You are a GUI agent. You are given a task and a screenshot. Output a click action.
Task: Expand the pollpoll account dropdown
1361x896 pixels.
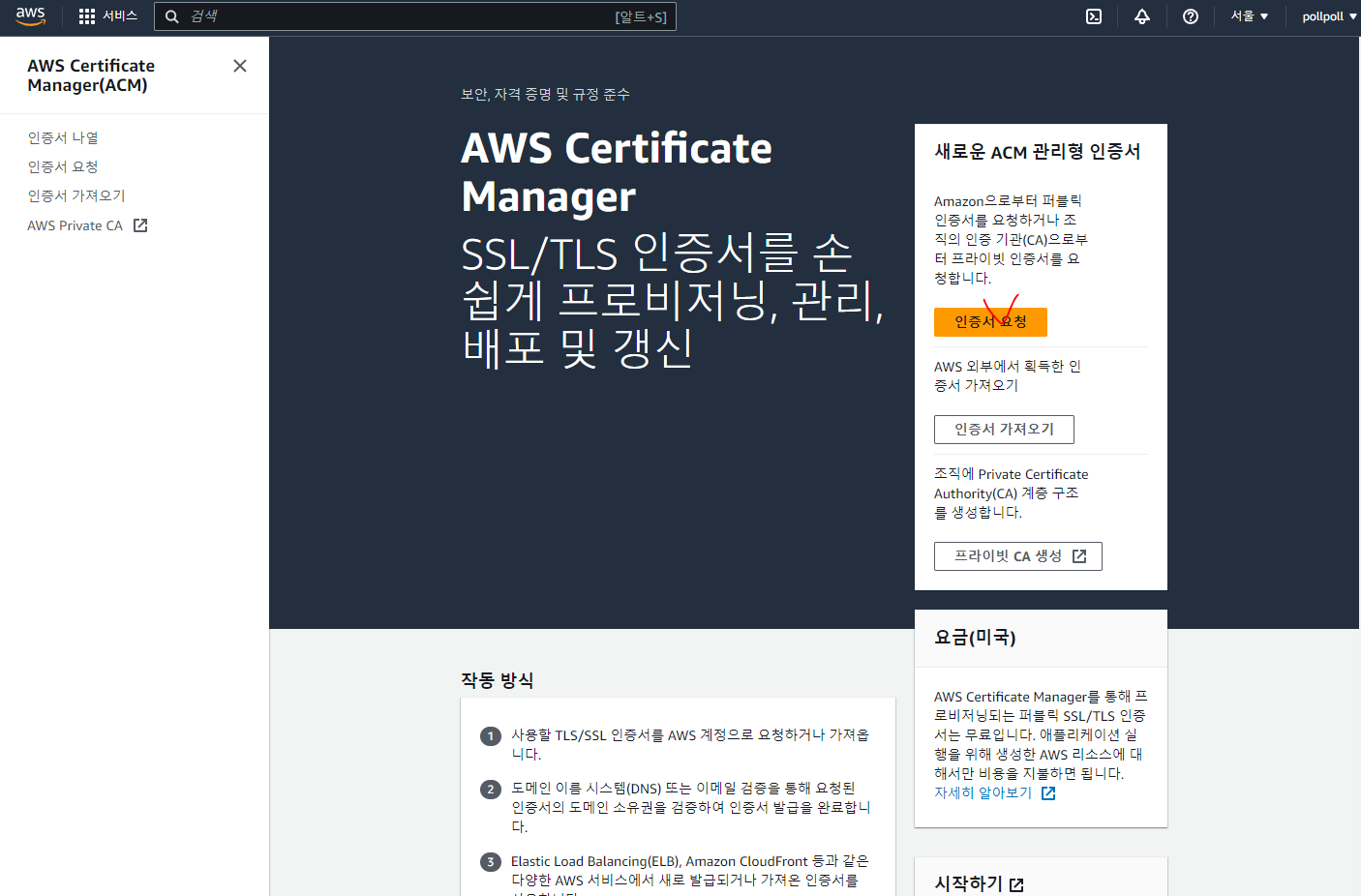point(1329,16)
